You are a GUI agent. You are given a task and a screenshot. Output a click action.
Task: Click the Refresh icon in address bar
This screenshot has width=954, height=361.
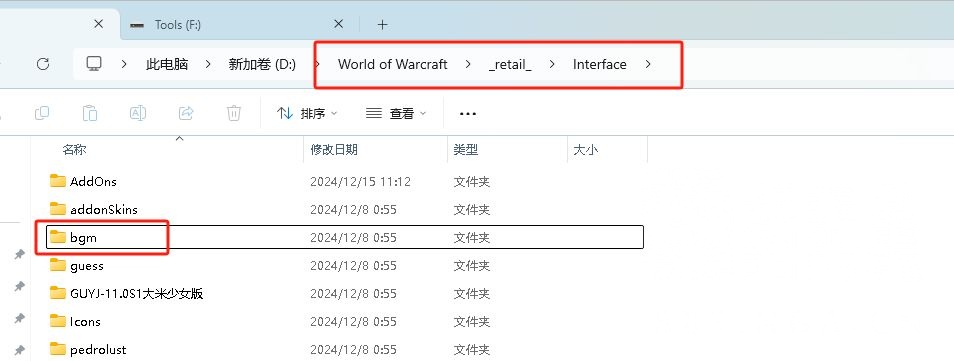pyautogui.click(x=43, y=64)
